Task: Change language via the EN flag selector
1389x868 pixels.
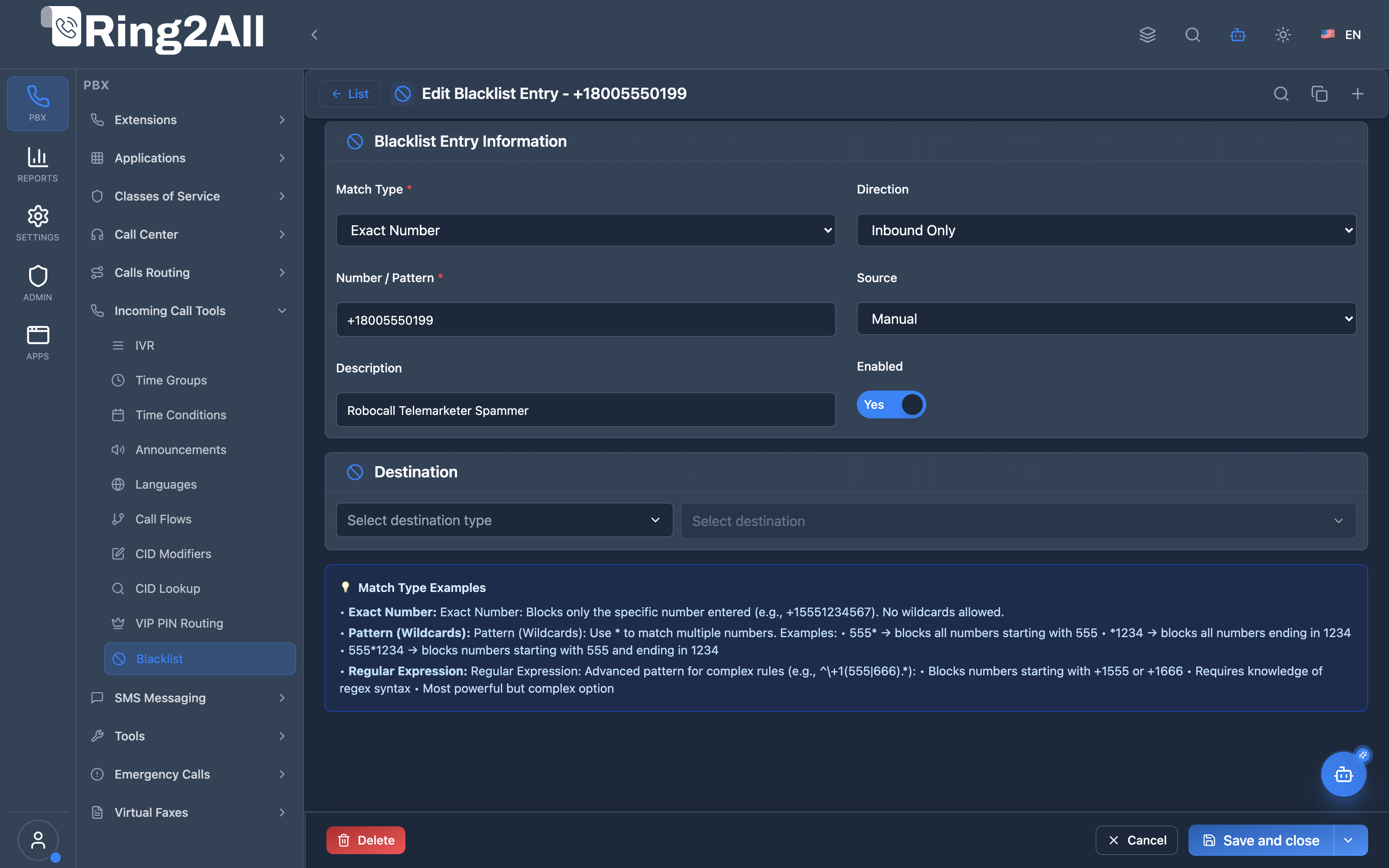Action: coord(1341,35)
